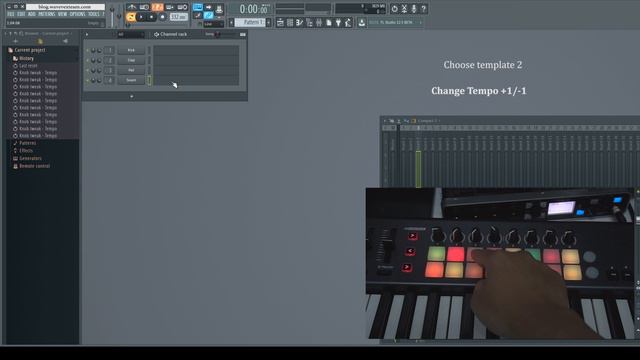The image size is (640, 360).
Task: Expand the Generators tree item
Action: 30,158
